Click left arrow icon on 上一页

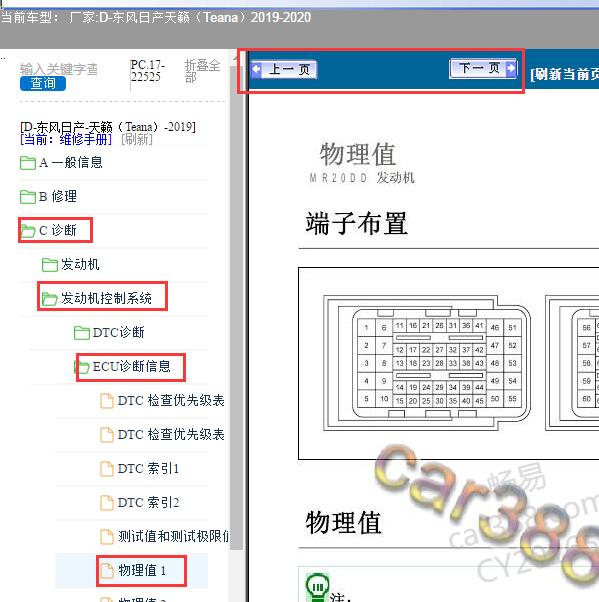(x=256, y=69)
